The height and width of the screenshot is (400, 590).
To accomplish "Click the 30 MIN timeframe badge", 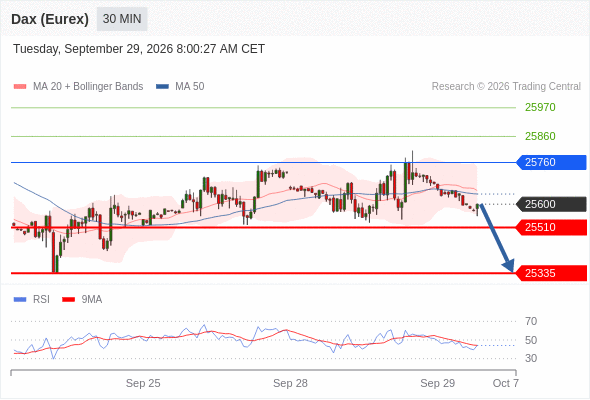I will click(x=122, y=19).
